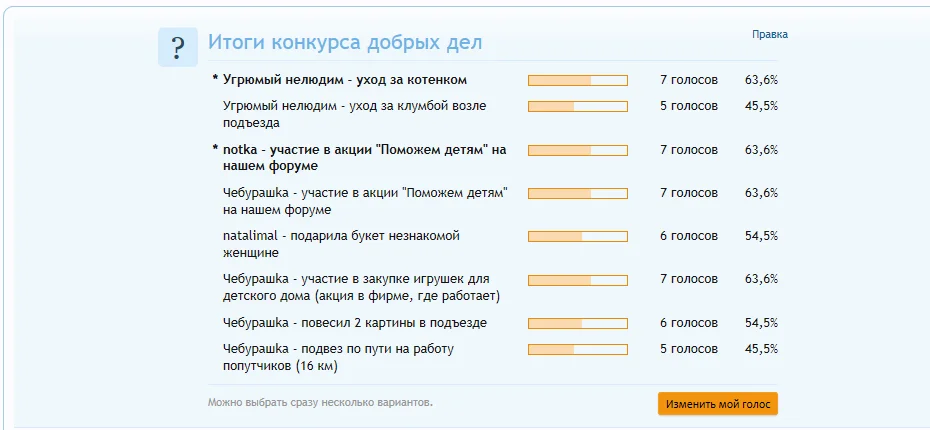Click the progress bar for "повесил 2 картины"

tap(577, 323)
